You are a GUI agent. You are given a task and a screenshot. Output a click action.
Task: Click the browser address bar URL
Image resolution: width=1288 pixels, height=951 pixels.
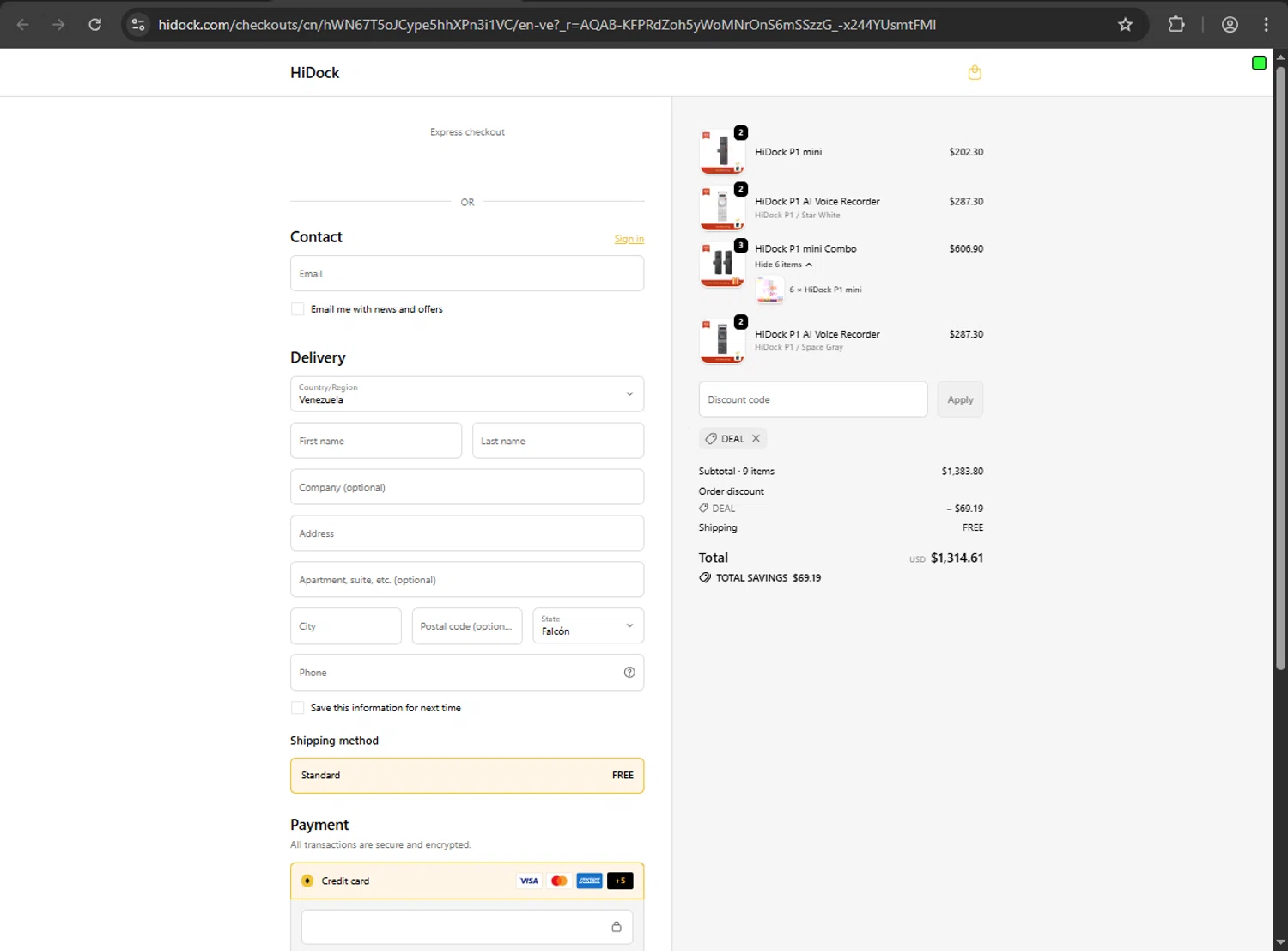[x=547, y=25]
